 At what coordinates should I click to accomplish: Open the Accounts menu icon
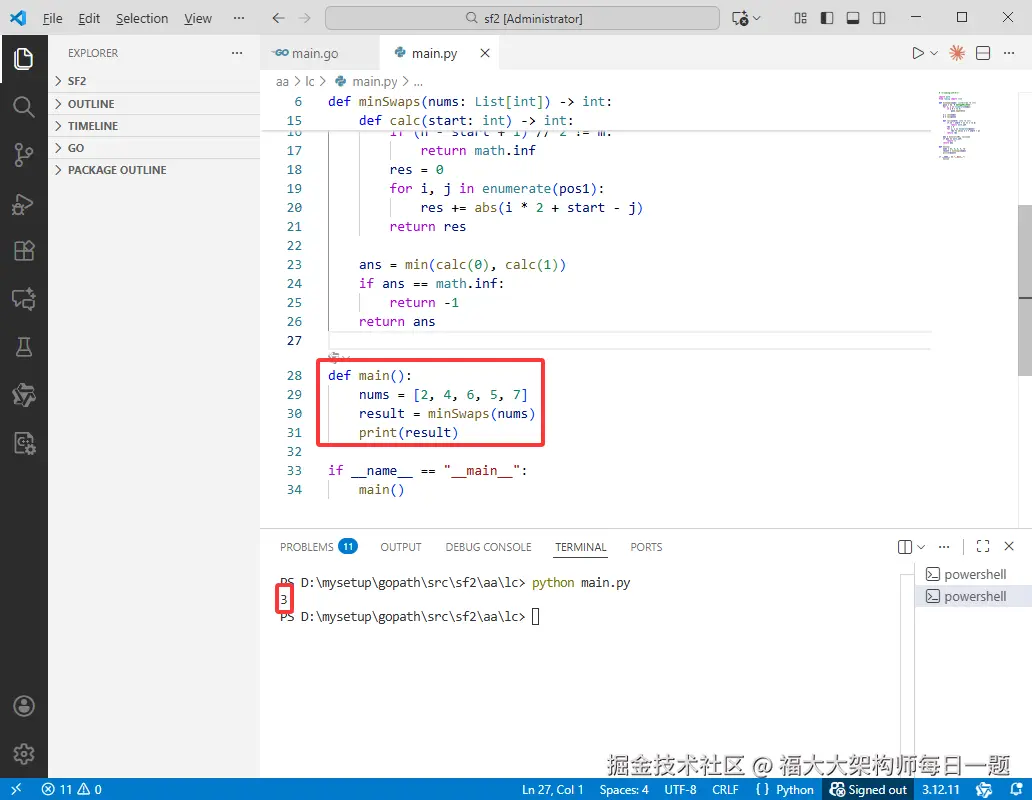[24, 706]
